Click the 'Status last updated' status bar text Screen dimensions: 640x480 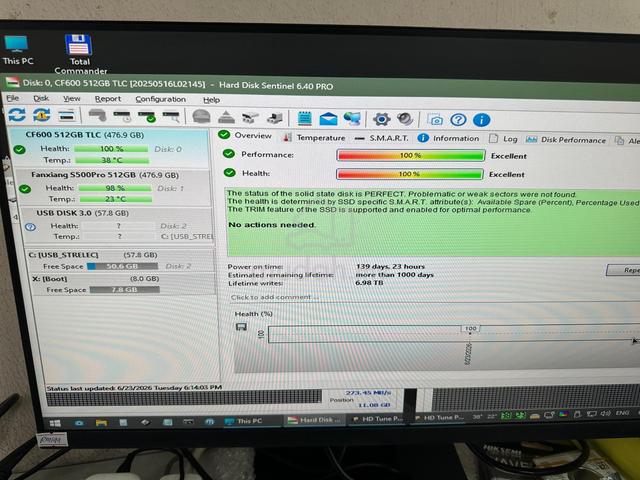pos(134,388)
